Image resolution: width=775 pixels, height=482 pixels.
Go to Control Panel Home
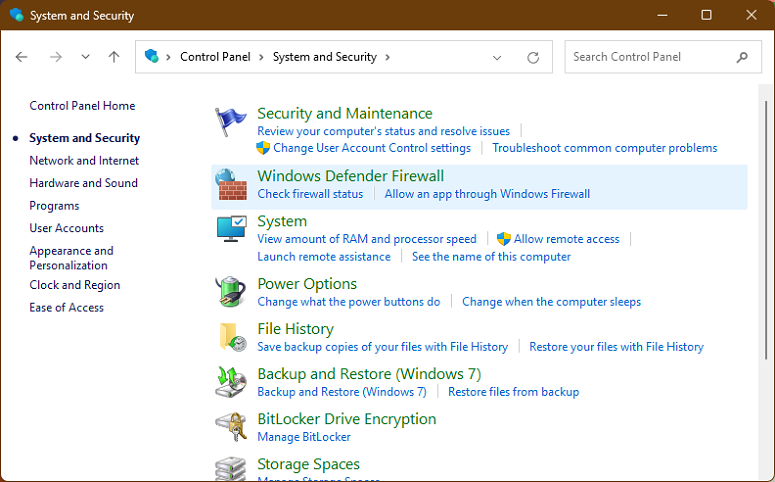pos(82,106)
